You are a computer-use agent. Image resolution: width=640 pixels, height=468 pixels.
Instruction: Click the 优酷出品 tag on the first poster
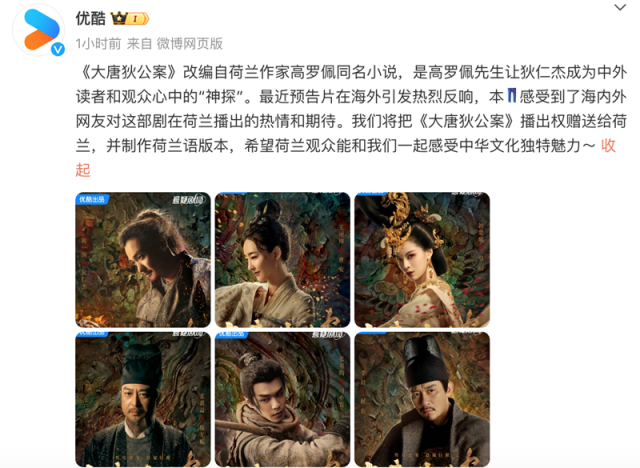(92, 199)
